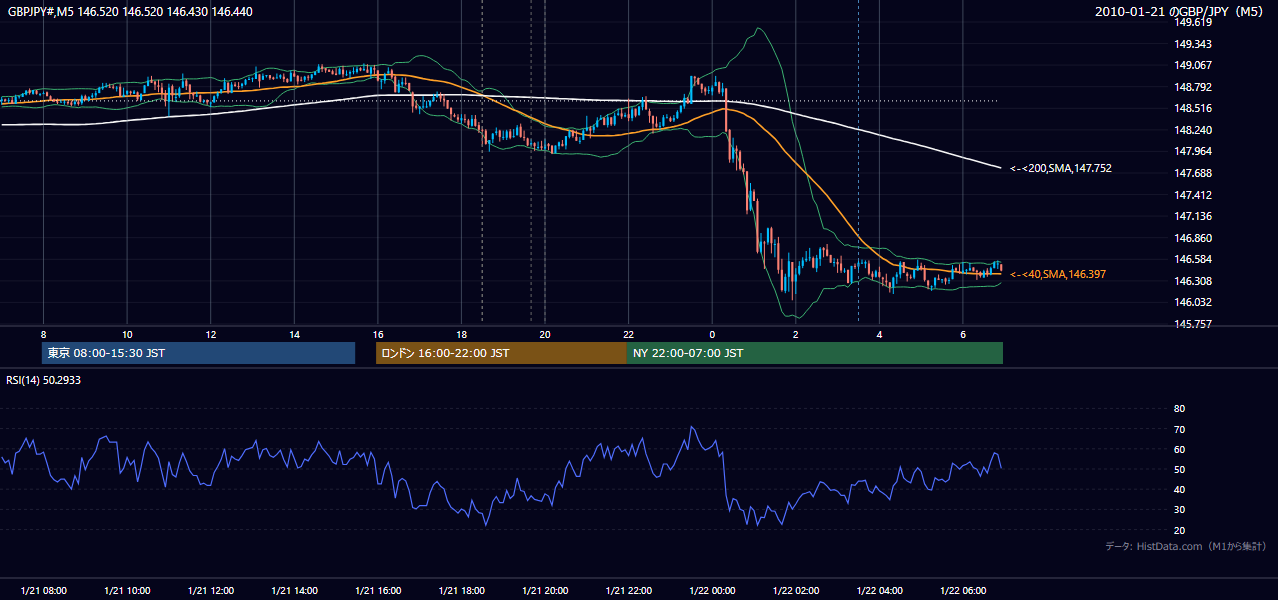Image resolution: width=1278 pixels, height=600 pixels.
Task: Click the 1/21 08:00 date label
Action: point(43,591)
